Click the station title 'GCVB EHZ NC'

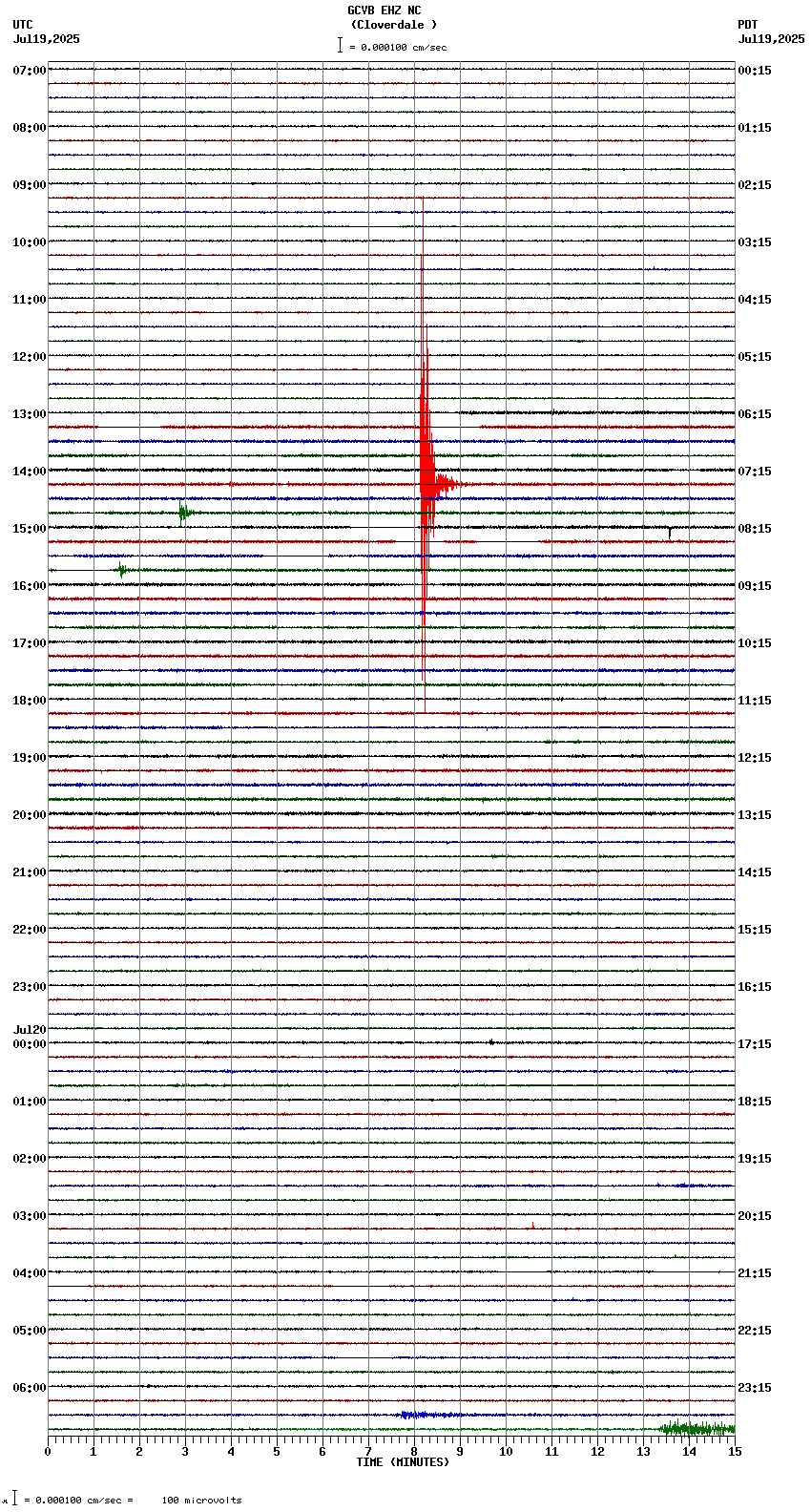click(x=384, y=10)
